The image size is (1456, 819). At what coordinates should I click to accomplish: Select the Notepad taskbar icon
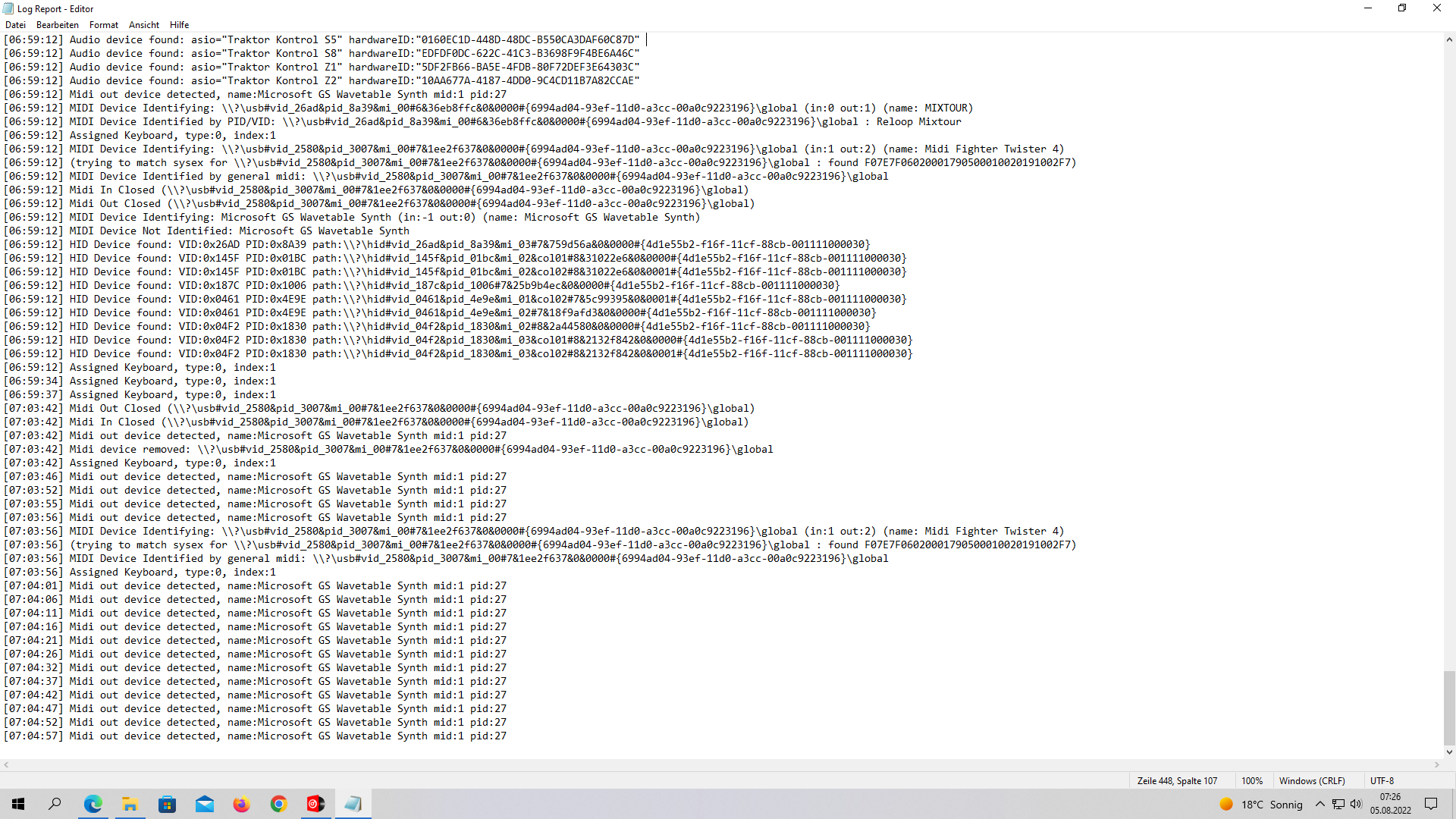point(353,804)
